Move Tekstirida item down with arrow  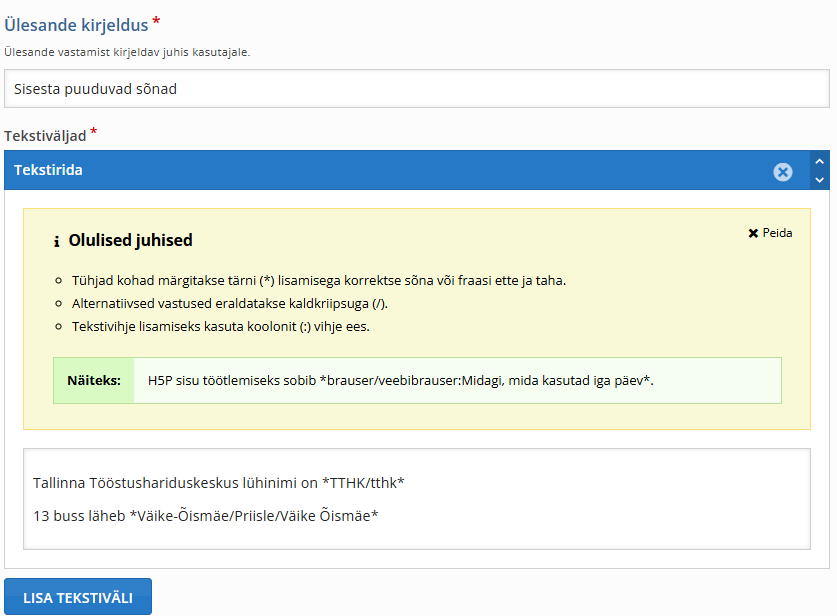point(820,180)
